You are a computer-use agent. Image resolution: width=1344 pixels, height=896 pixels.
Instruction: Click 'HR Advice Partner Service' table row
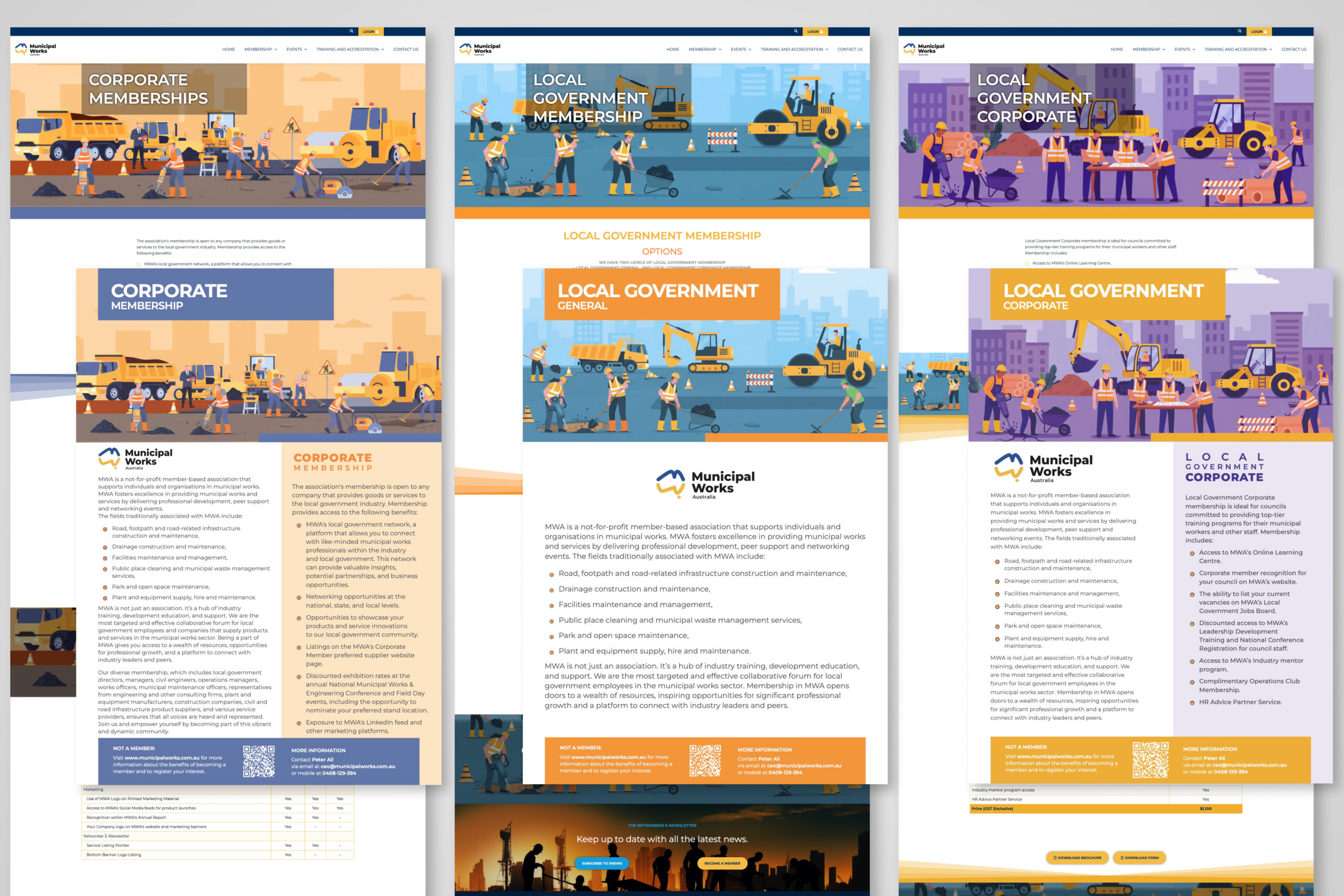point(1106,799)
